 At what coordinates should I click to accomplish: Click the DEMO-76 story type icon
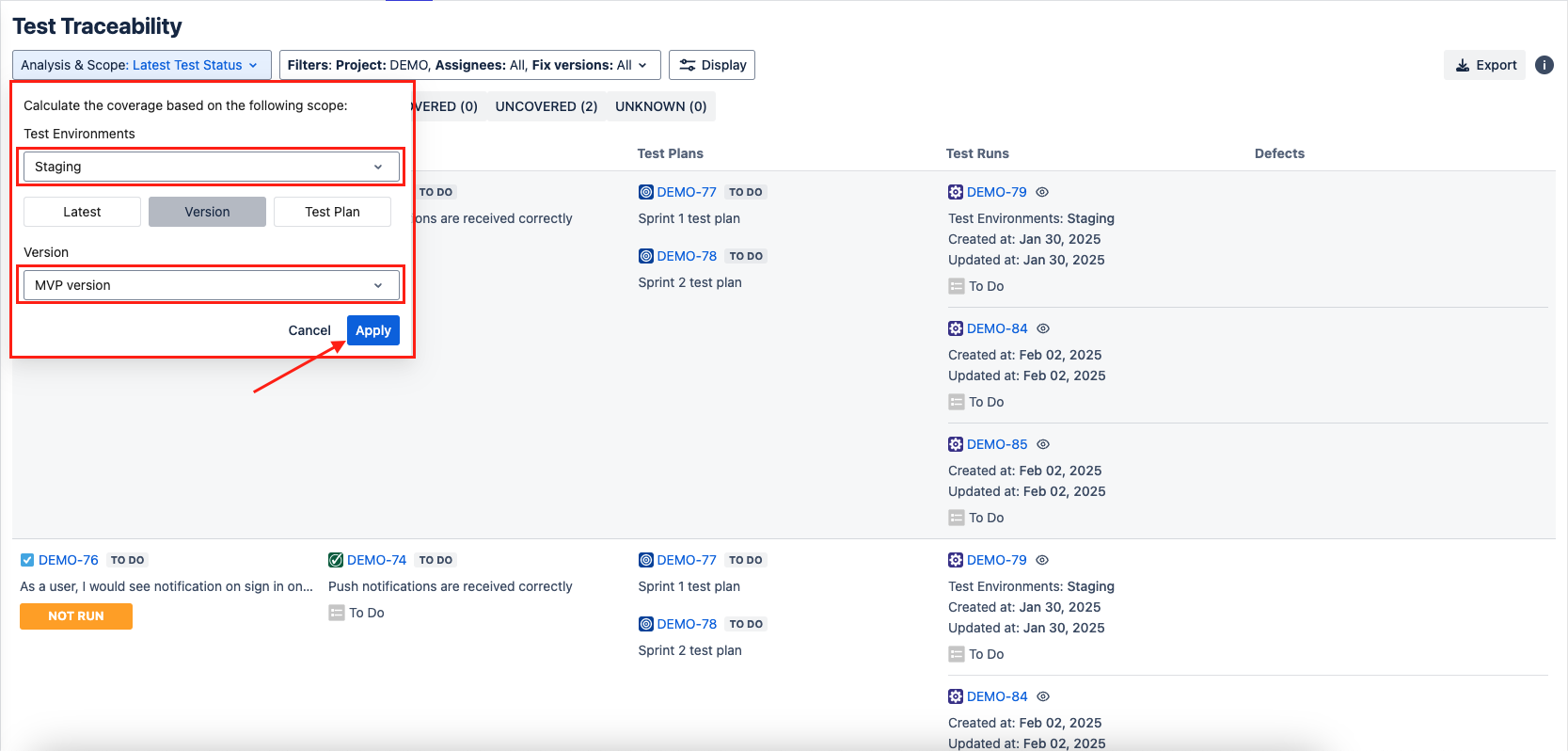(27, 560)
